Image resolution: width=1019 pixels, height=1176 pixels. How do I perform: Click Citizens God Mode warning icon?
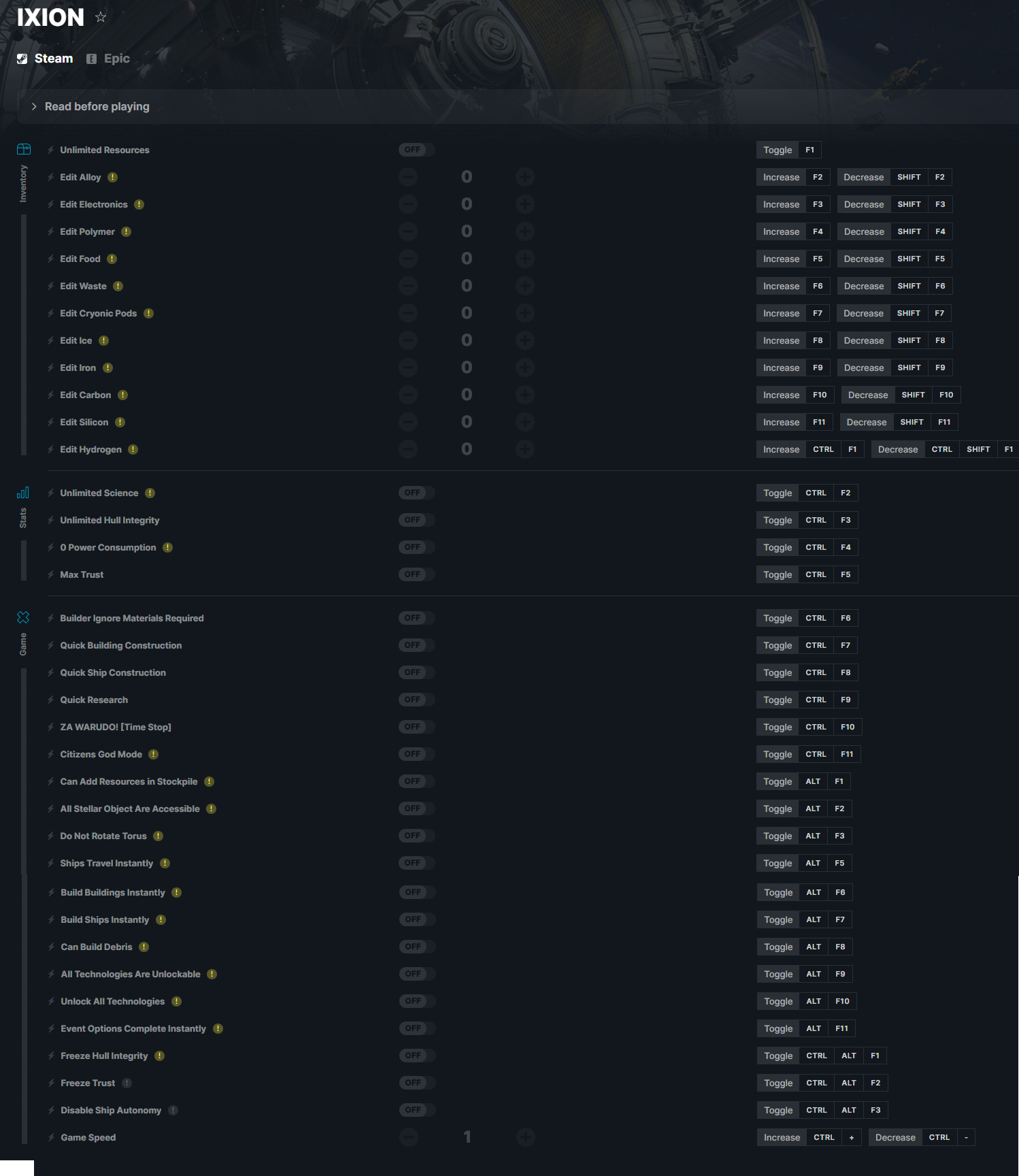click(x=154, y=754)
